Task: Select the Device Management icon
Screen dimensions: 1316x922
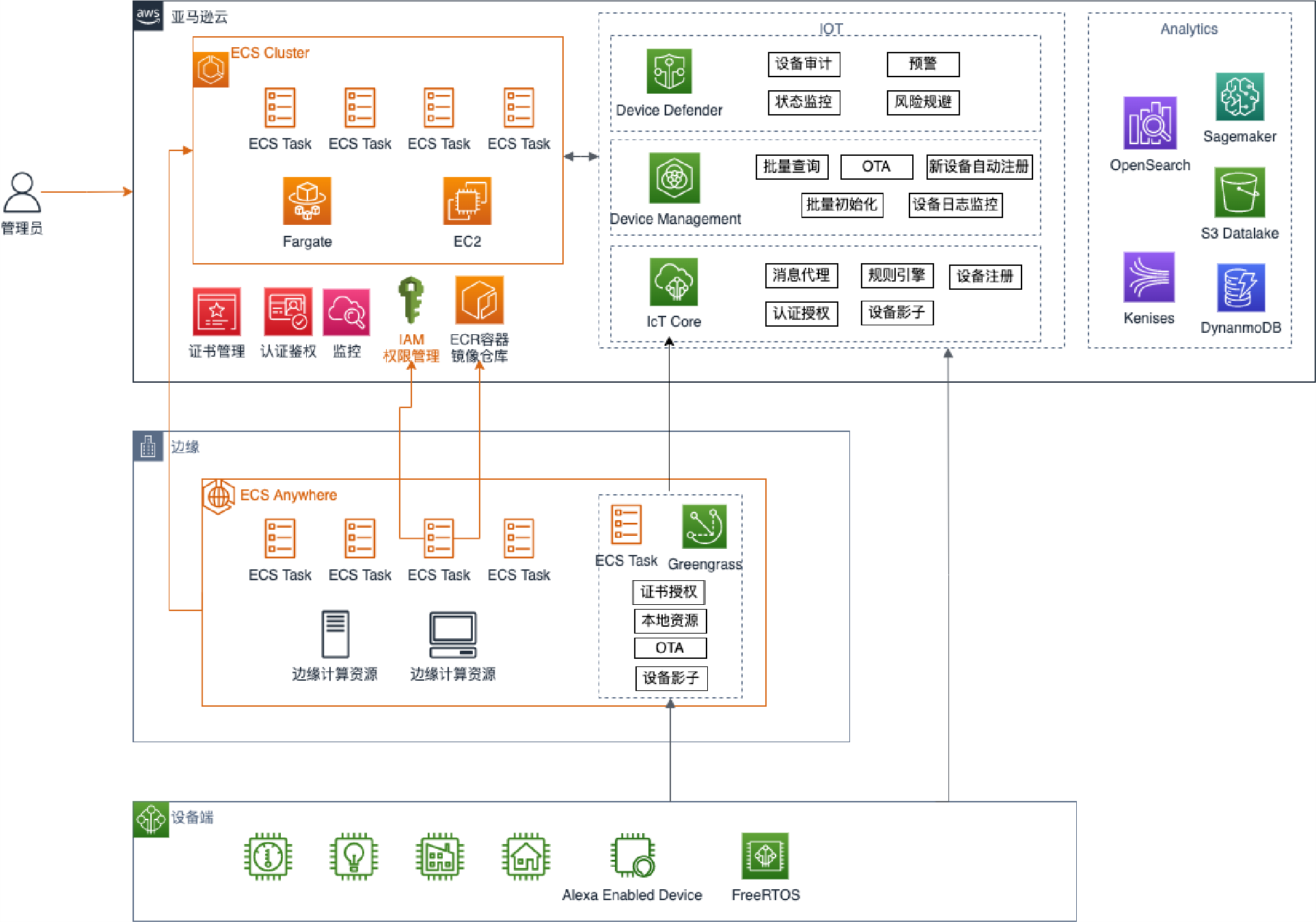Action: pyautogui.click(x=674, y=178)
